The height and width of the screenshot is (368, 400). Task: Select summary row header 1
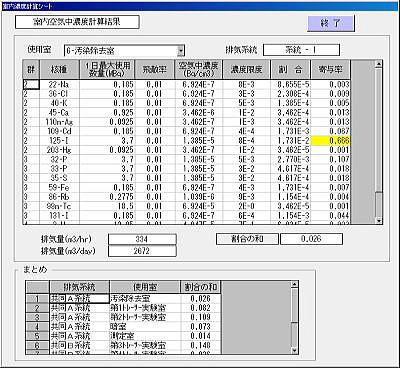click(x=37, y=299)
